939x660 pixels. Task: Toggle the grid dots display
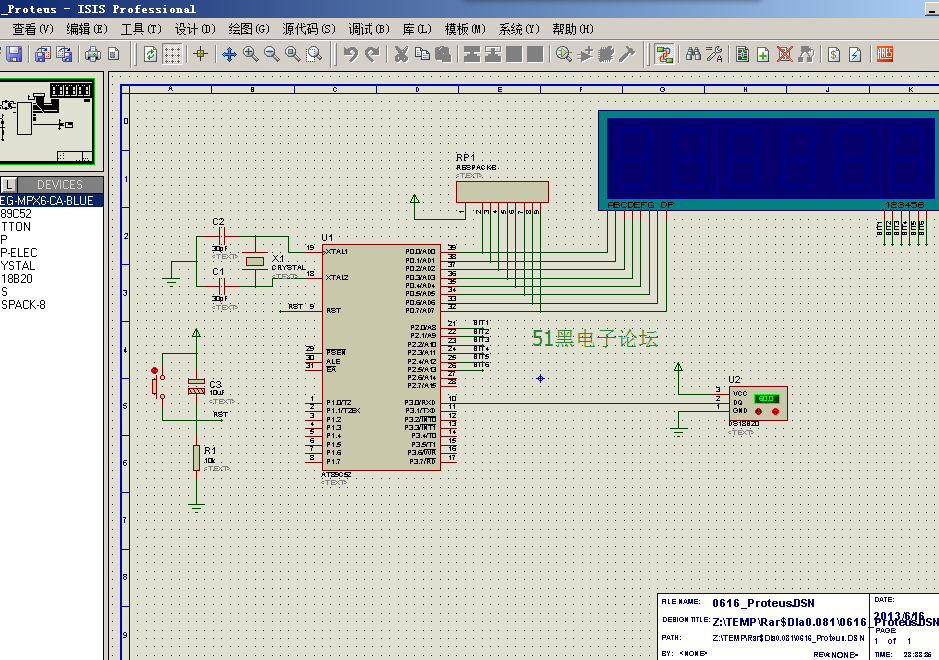coord(172,55)
